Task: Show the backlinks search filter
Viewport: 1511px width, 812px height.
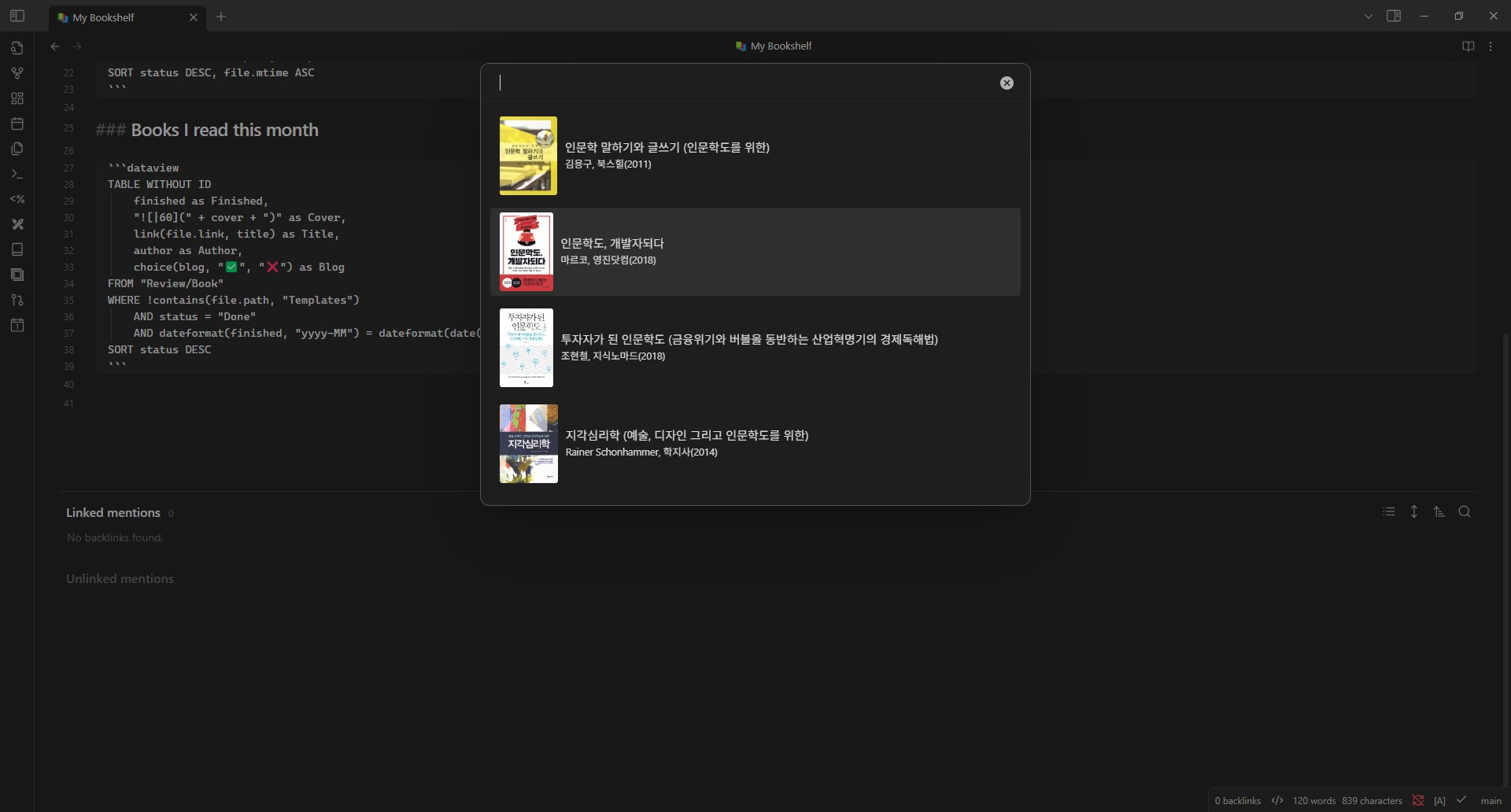Action: (1465, 512)
